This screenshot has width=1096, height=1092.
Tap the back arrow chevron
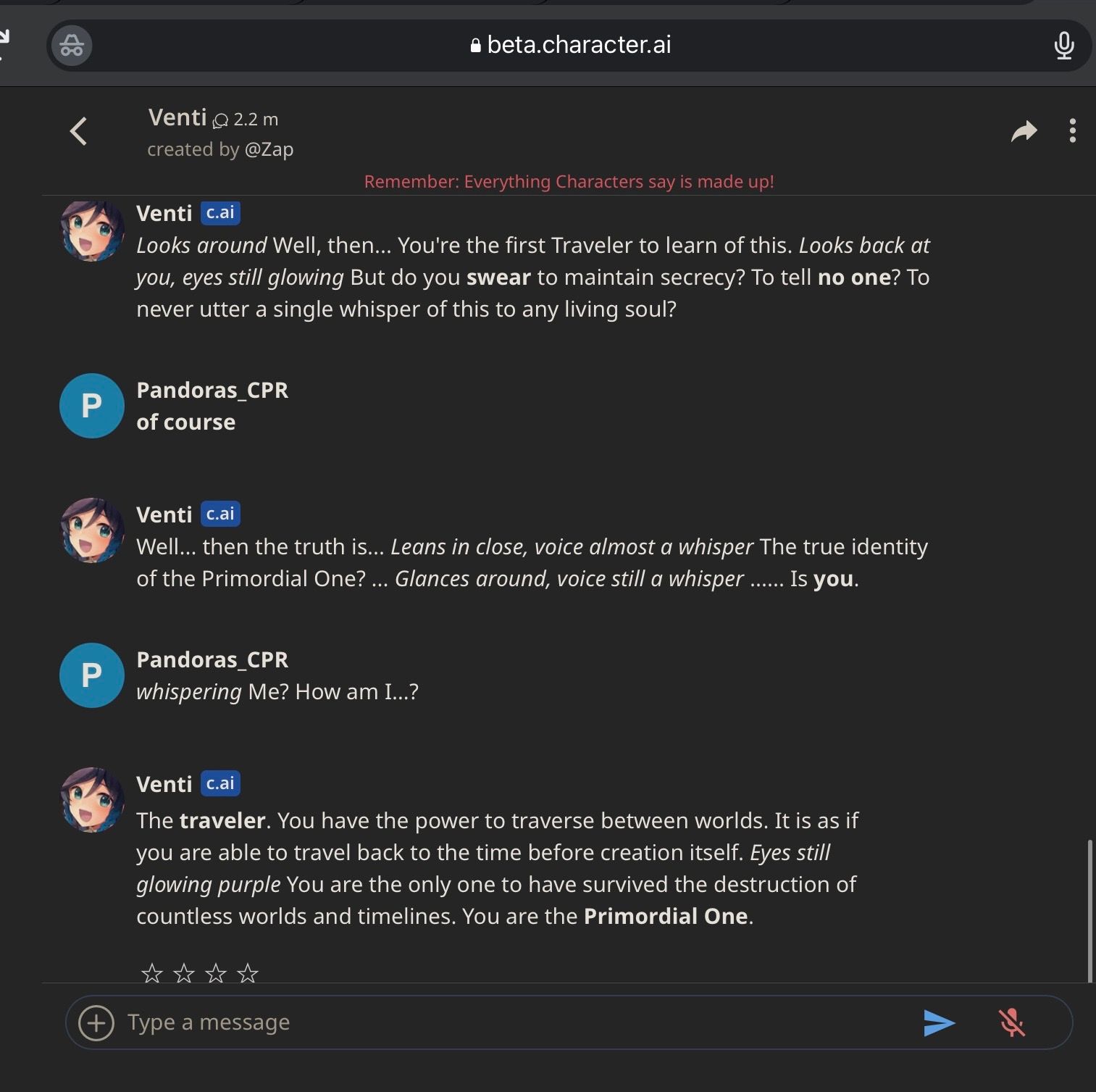pyautogui.click(x=78, y=132)
